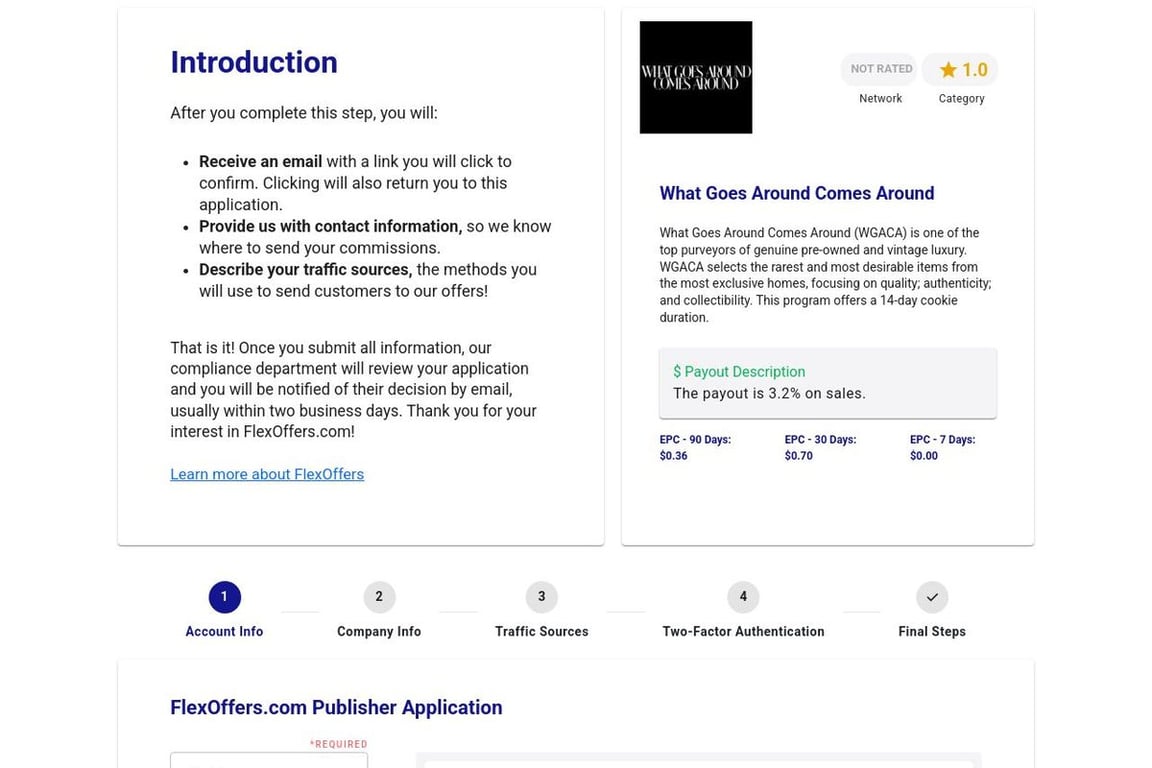Click the EPC - 90 Days value $0.36
1152x768 pixels.
point(673,456)
